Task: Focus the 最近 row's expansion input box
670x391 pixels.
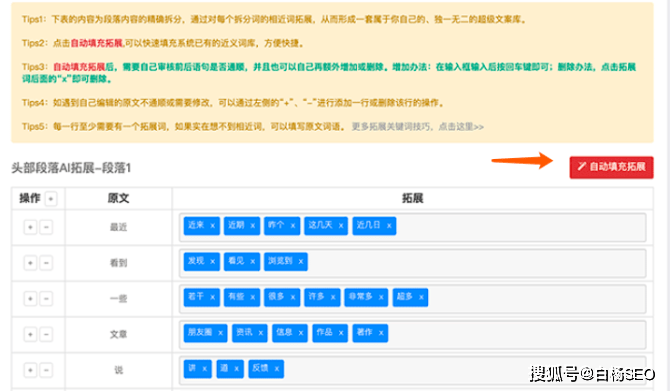Action: [412, 227]
